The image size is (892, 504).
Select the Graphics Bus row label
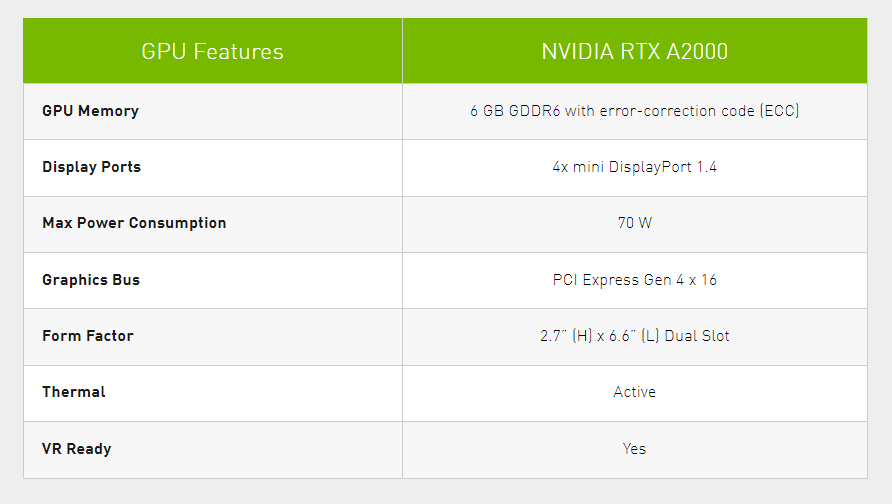(x=91, y=280)
